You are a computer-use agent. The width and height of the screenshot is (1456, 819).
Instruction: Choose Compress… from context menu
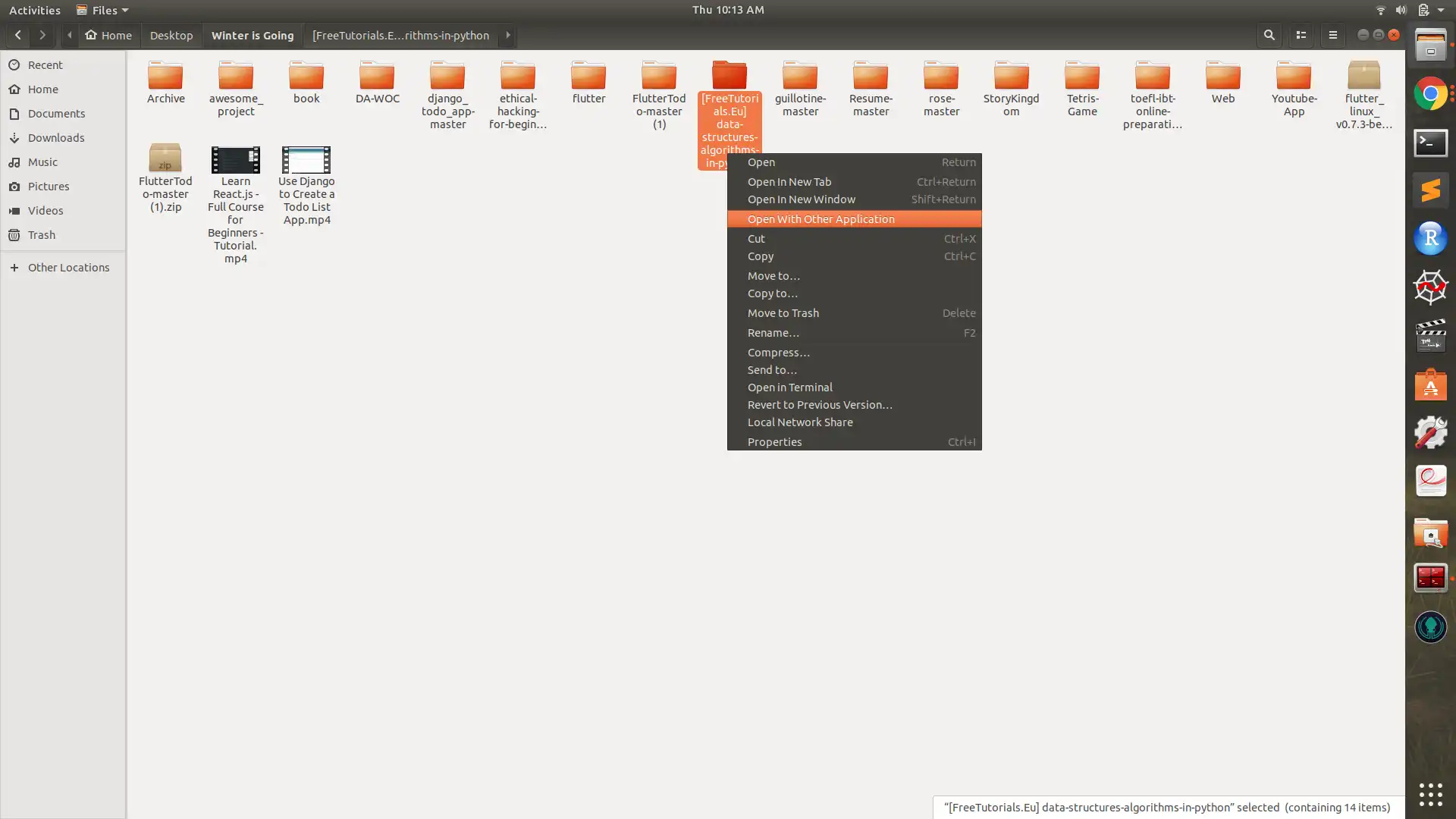[778, 353]
